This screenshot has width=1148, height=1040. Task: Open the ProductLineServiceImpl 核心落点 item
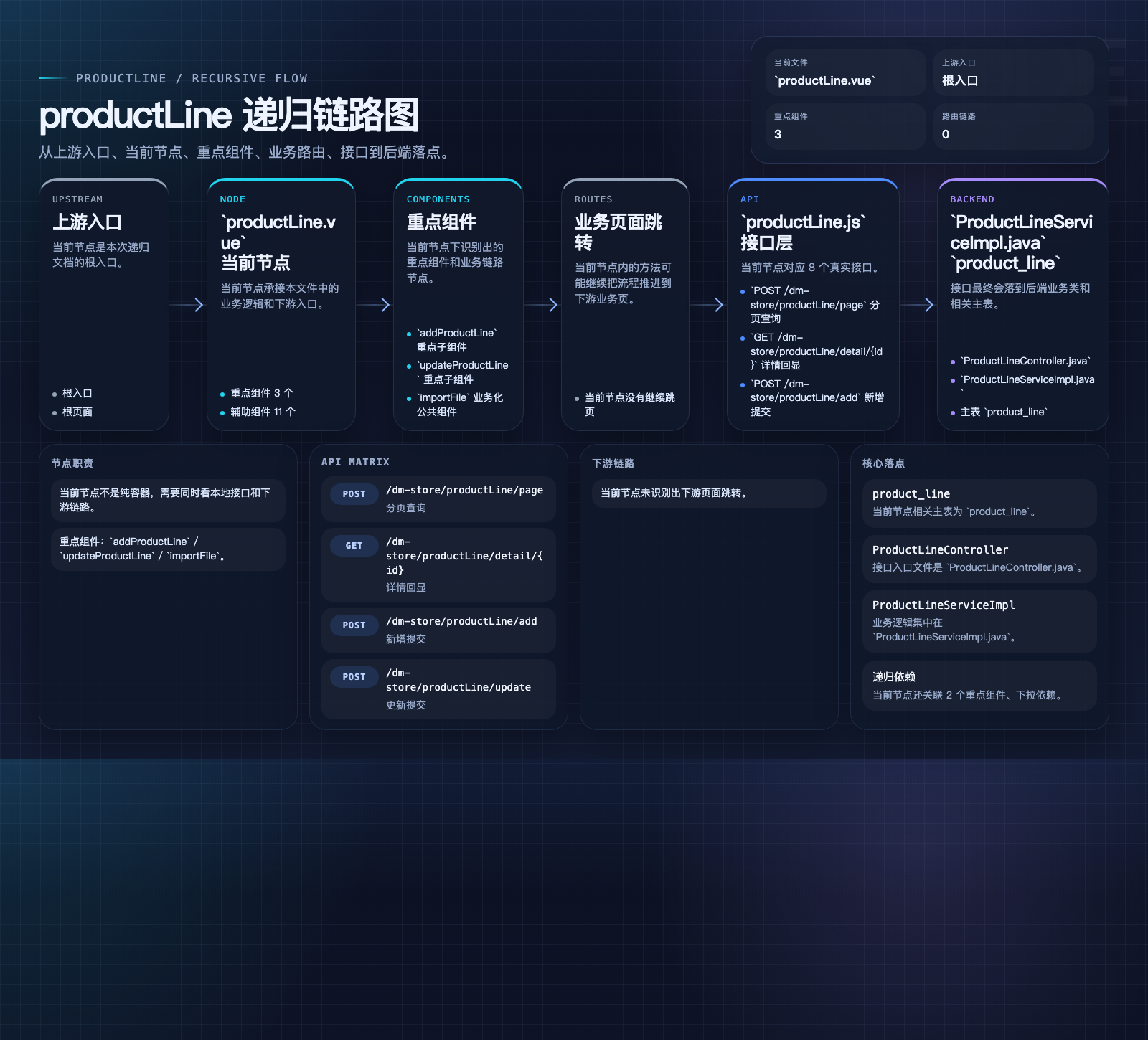pyautogui.click(x=979, y=621)
